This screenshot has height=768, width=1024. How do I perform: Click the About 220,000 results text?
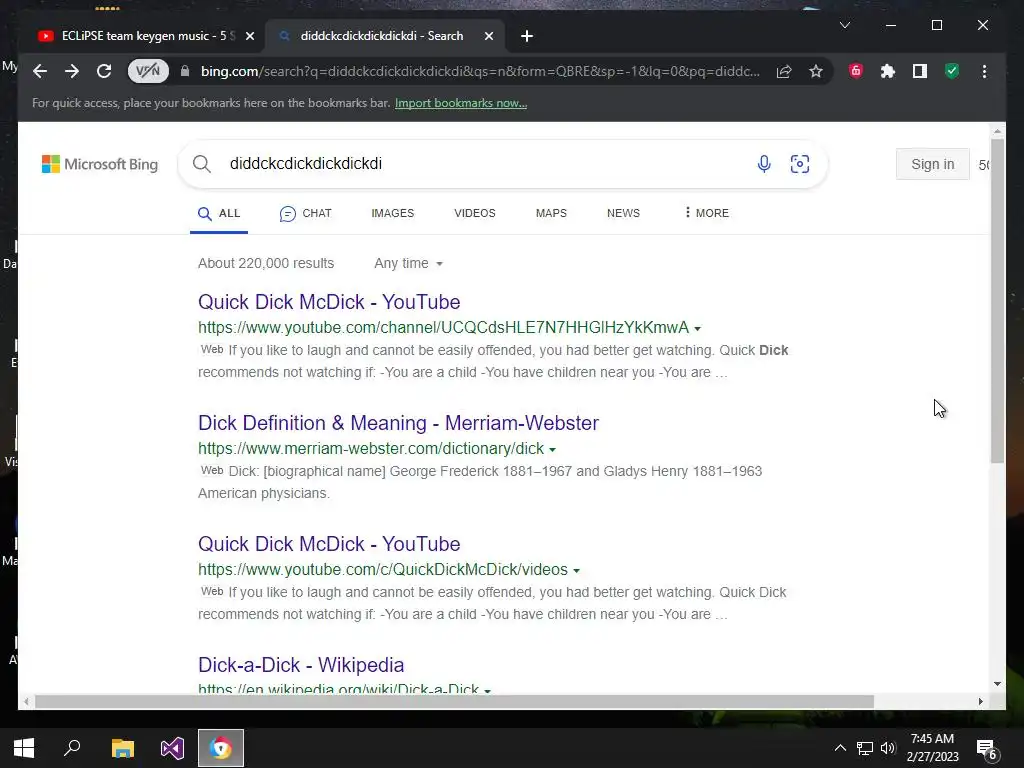(266, 263)
